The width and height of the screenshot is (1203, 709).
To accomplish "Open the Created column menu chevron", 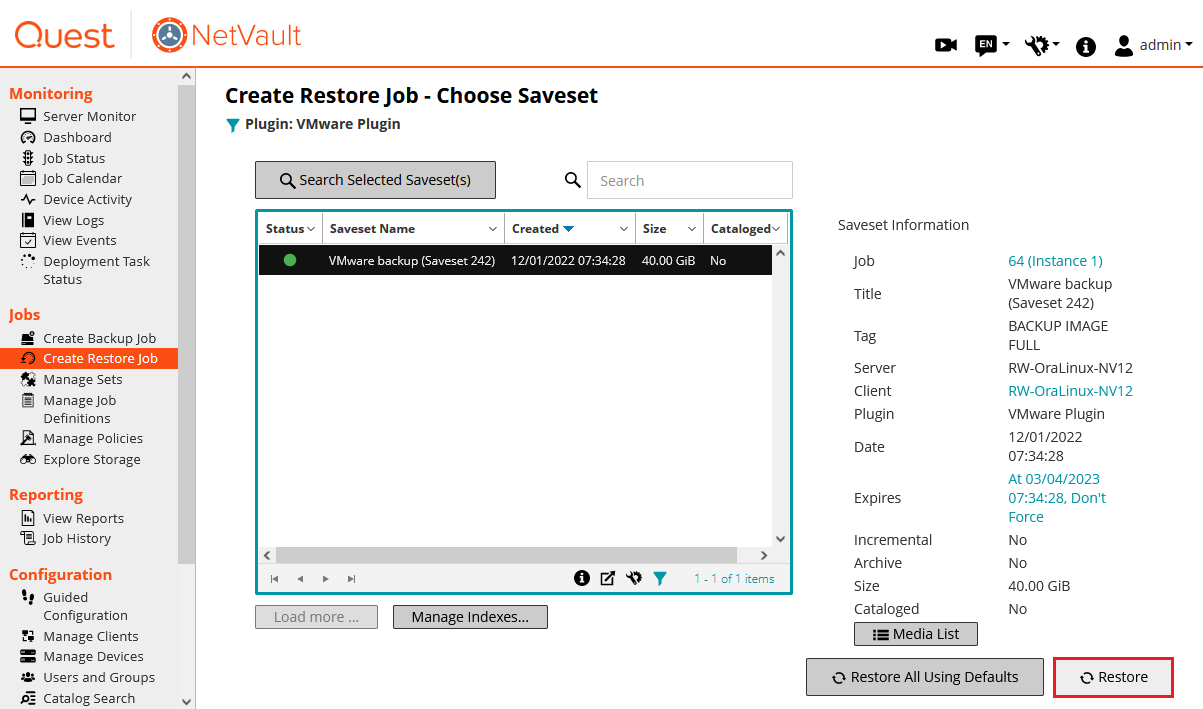I will point(624,229).
